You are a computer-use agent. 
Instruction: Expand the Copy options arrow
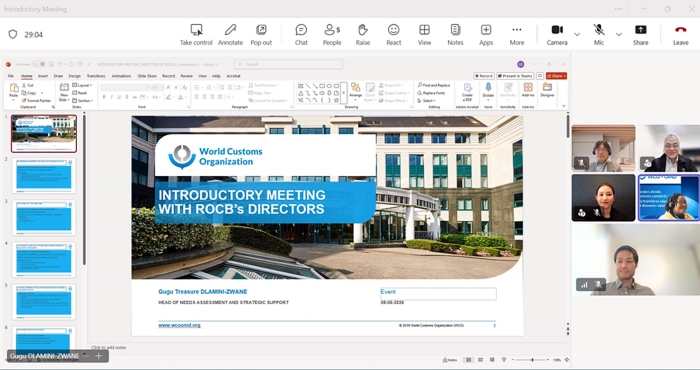coord(42,93)
